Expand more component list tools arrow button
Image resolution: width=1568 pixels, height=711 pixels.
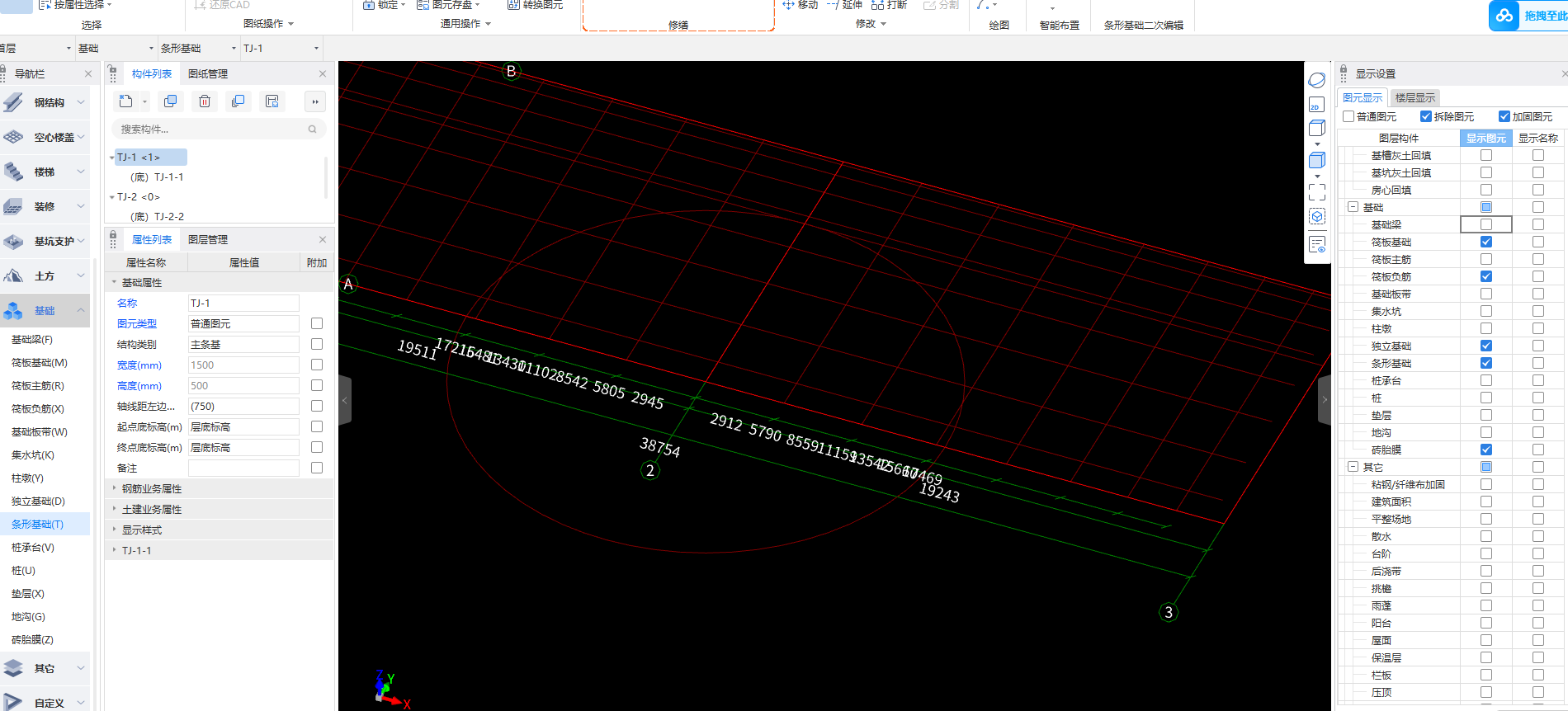(x=314, y=101)
